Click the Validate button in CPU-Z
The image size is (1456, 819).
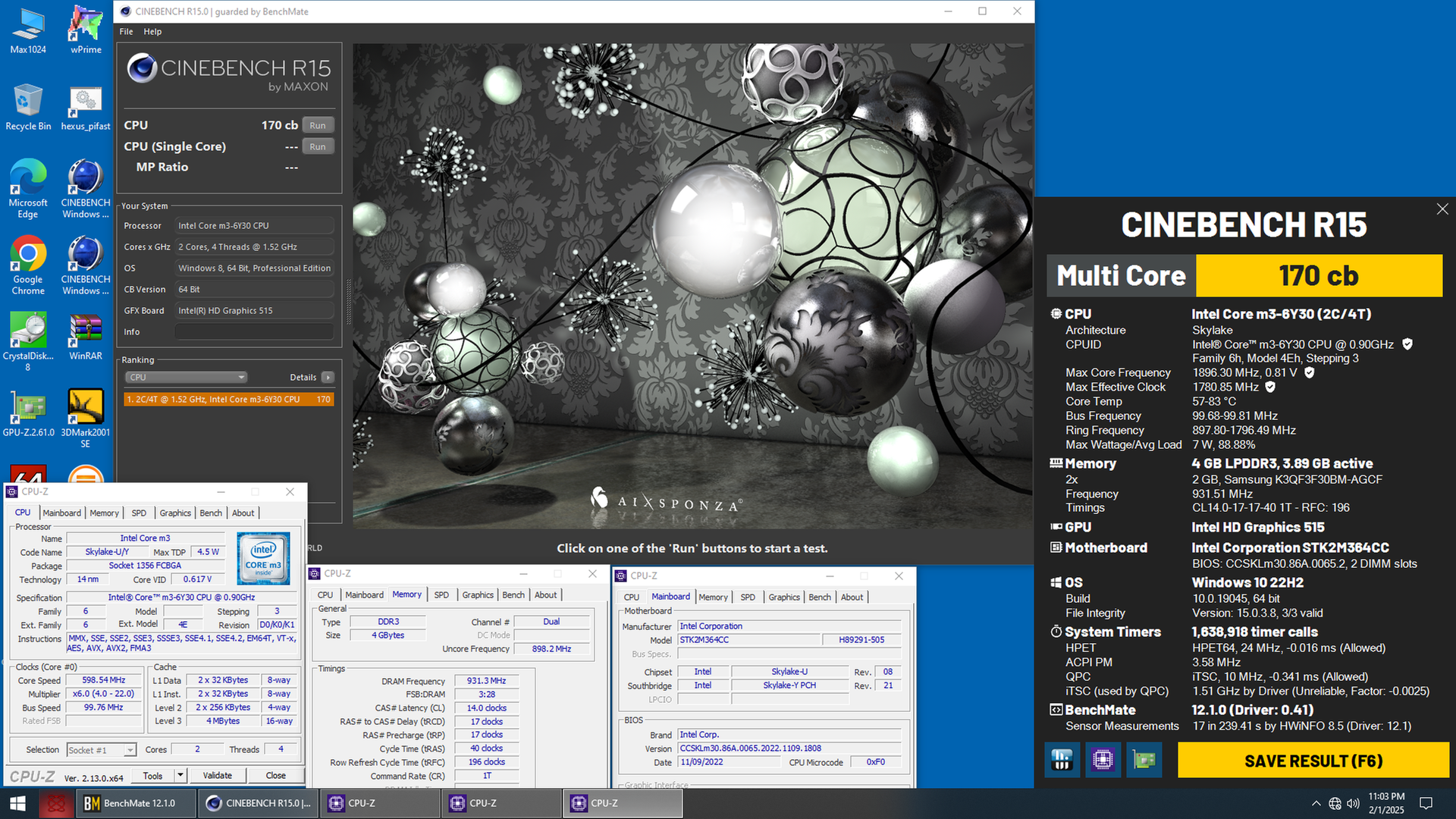217,775
